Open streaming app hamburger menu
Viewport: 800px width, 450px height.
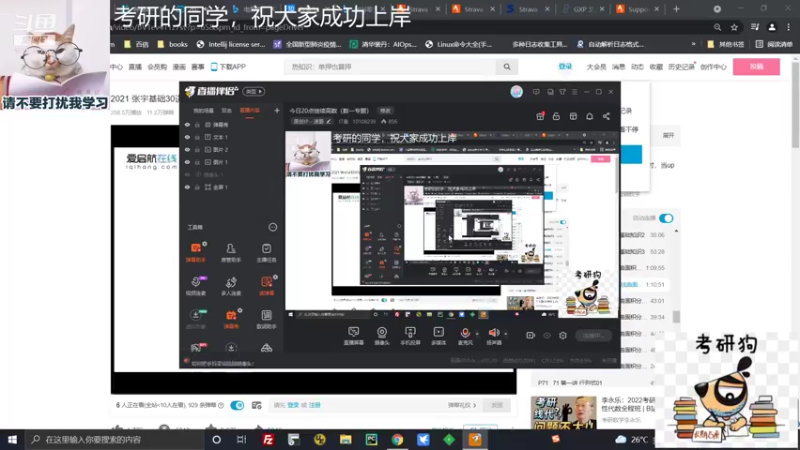(574, 92)
